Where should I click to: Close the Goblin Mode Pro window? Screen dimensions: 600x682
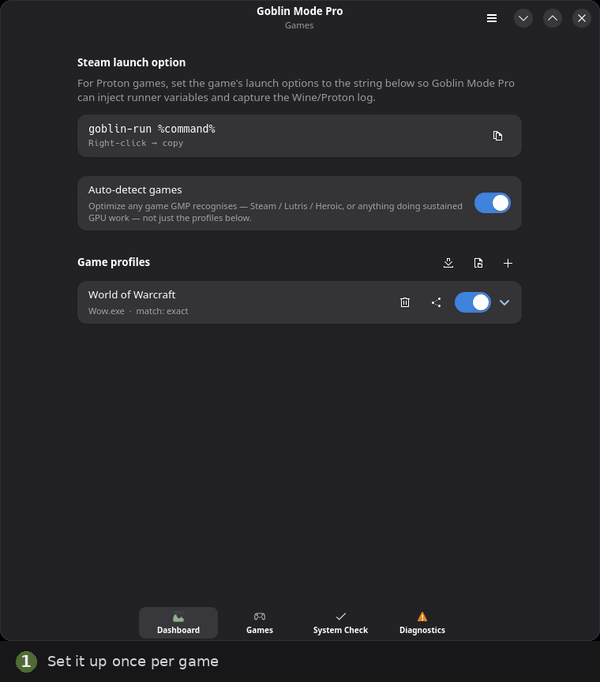point(581,18)
